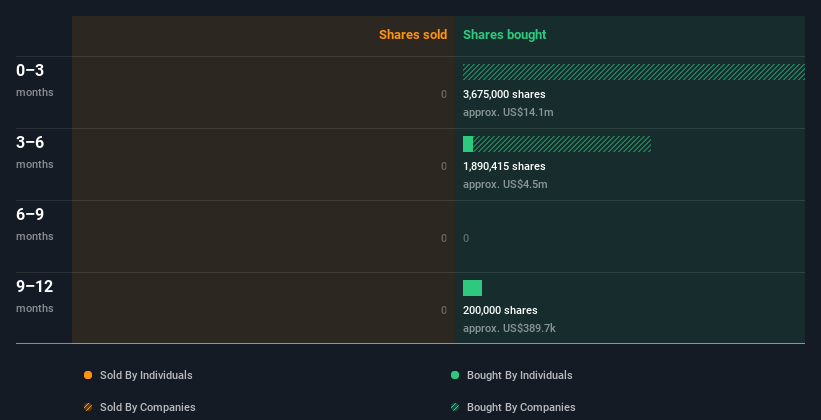Select the Bought By Individuals legend label
Image resolution: width=821 pixels, height=420 pixels.
pos(519,375)
